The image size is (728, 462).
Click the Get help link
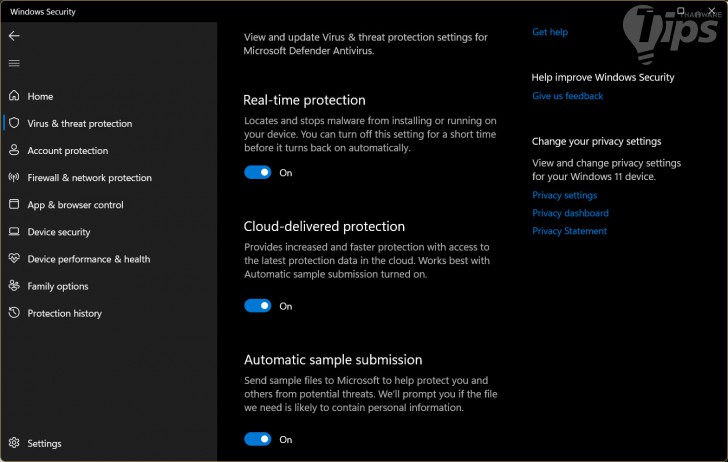tap(550, 32)
